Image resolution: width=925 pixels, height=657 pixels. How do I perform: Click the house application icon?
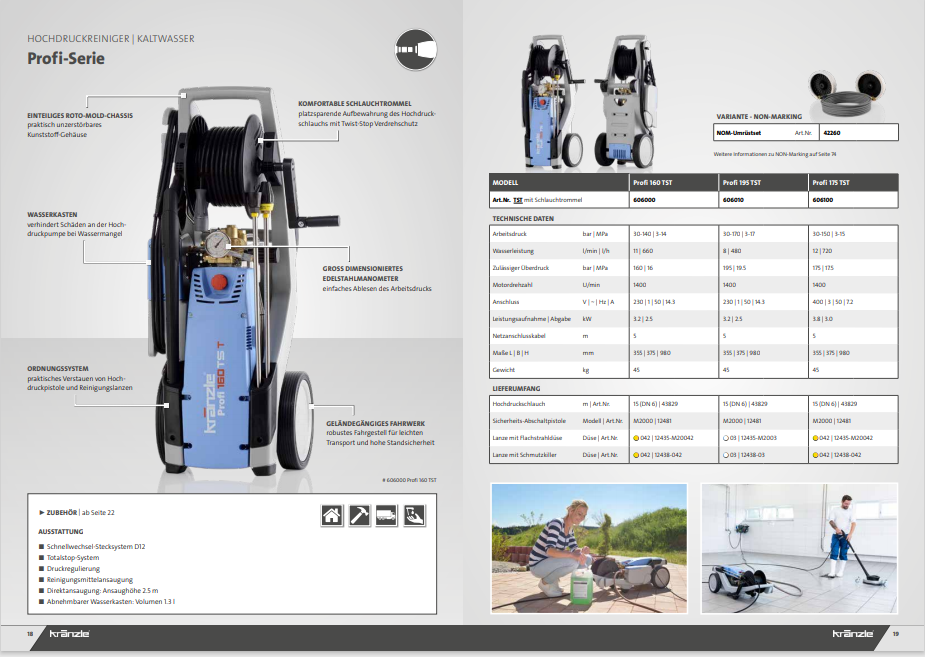point(332,515)
